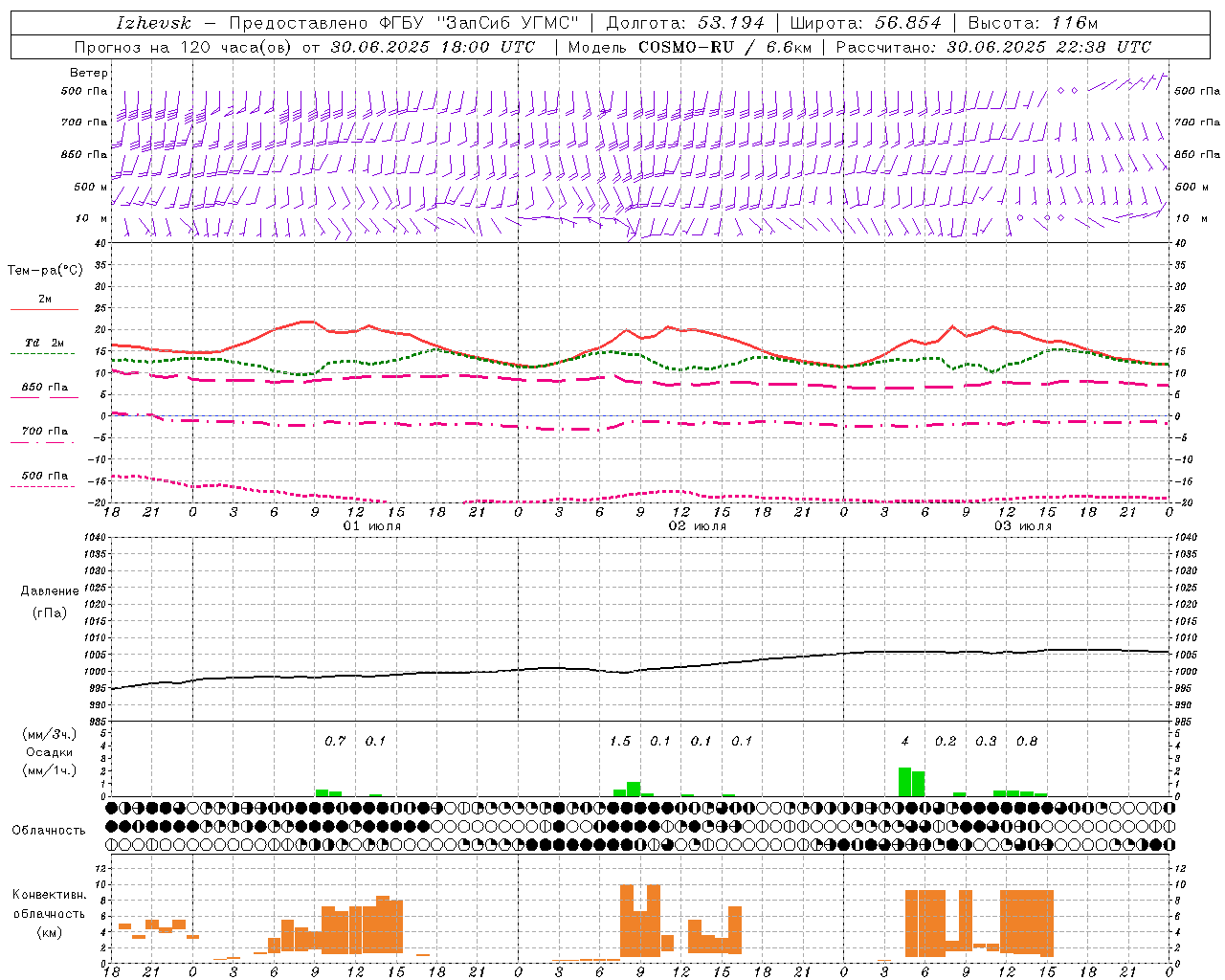Image resolution: width=1225 pixels, height=980 pixels.
Task: Click the "0.3" precipitation value
Action: [x=986, y=741]
